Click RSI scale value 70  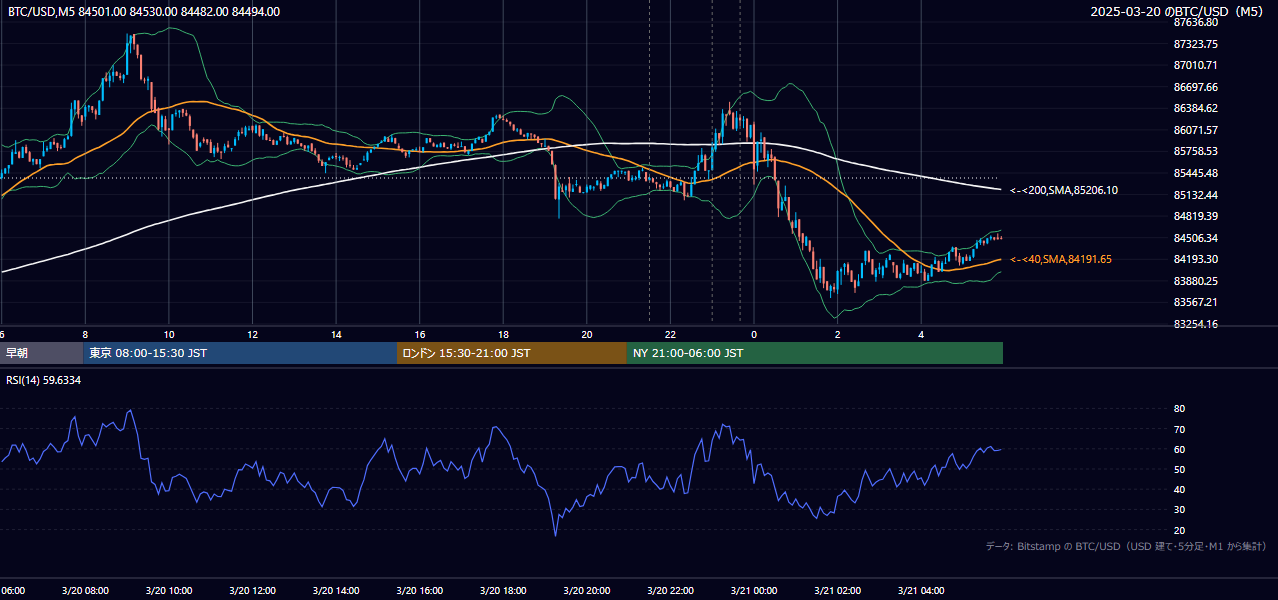point(1179,429)
